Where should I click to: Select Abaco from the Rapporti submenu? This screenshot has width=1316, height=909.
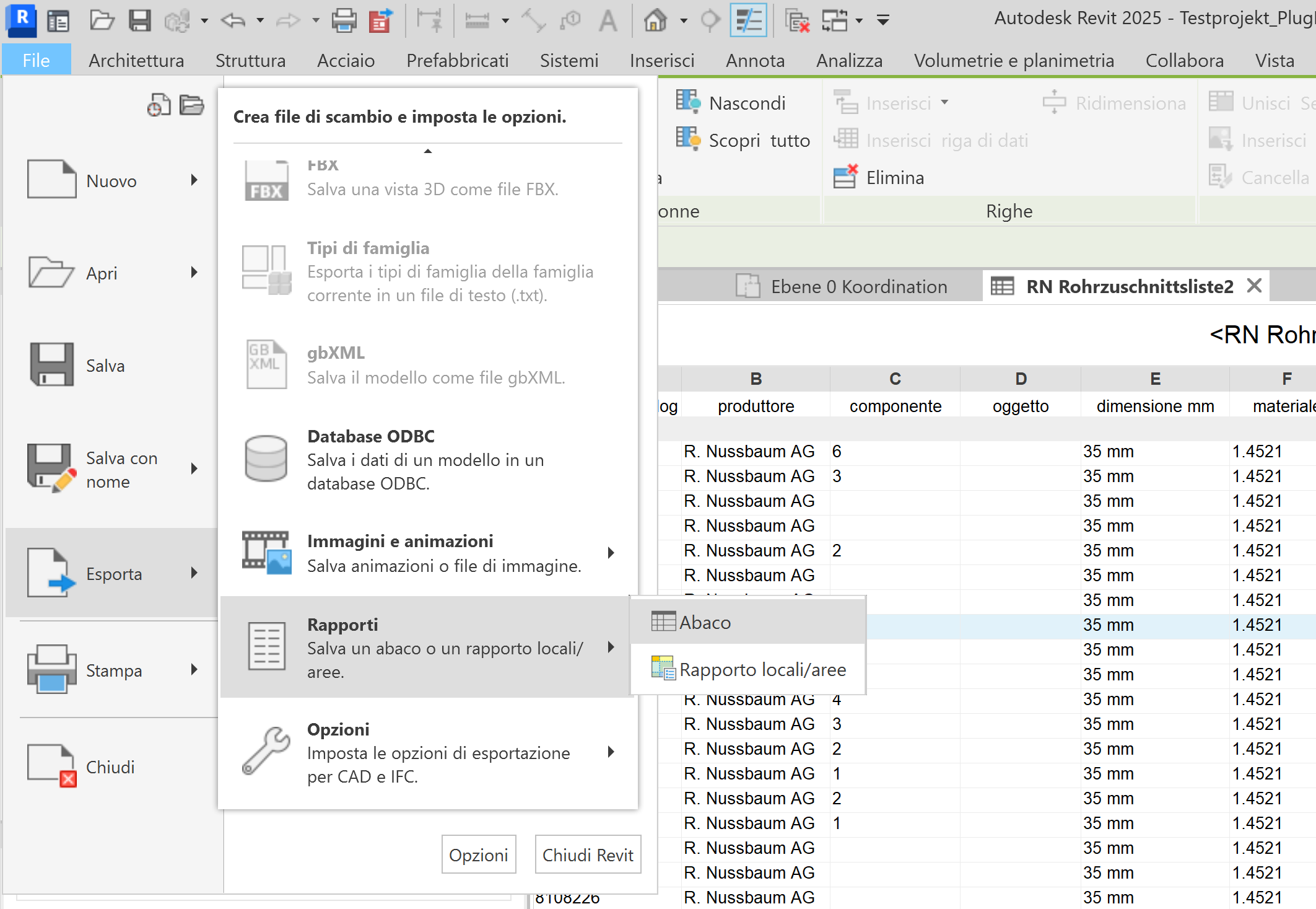coord(705,622)
